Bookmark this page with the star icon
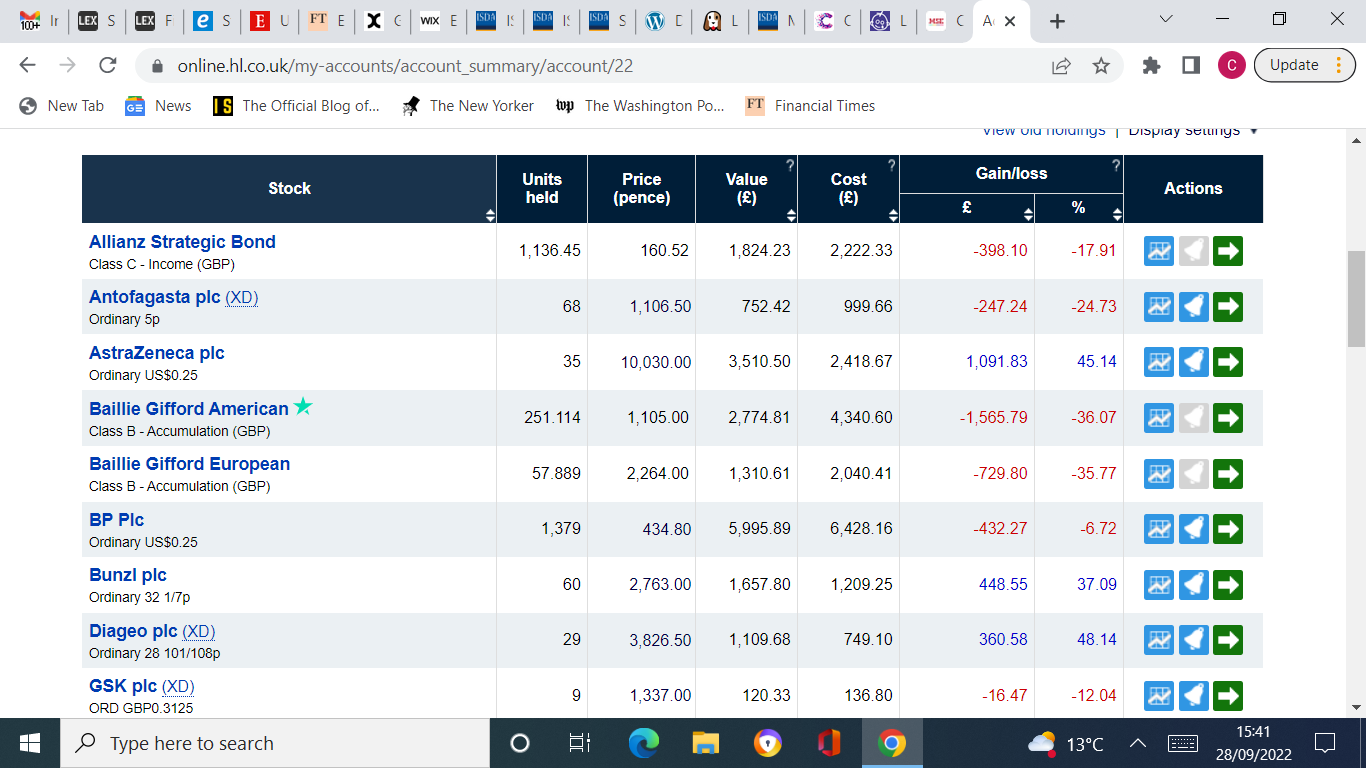This screenshot has width=1366, height=768. tap(1101, 66)
